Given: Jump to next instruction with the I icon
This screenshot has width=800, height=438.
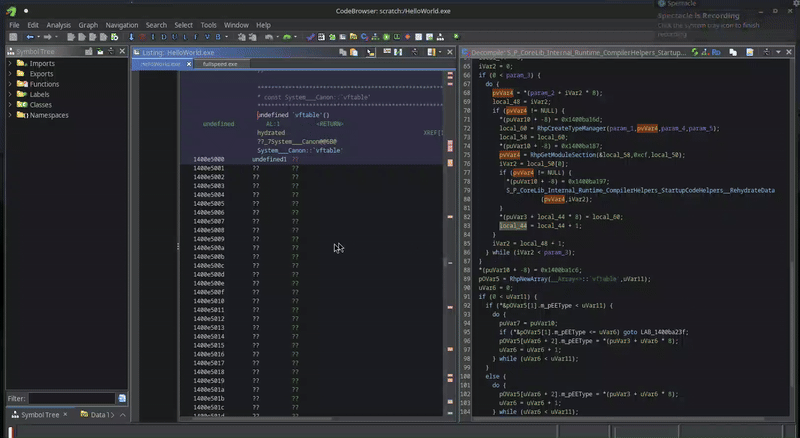Looking at the screenshot, I should (x=153, y=37).
